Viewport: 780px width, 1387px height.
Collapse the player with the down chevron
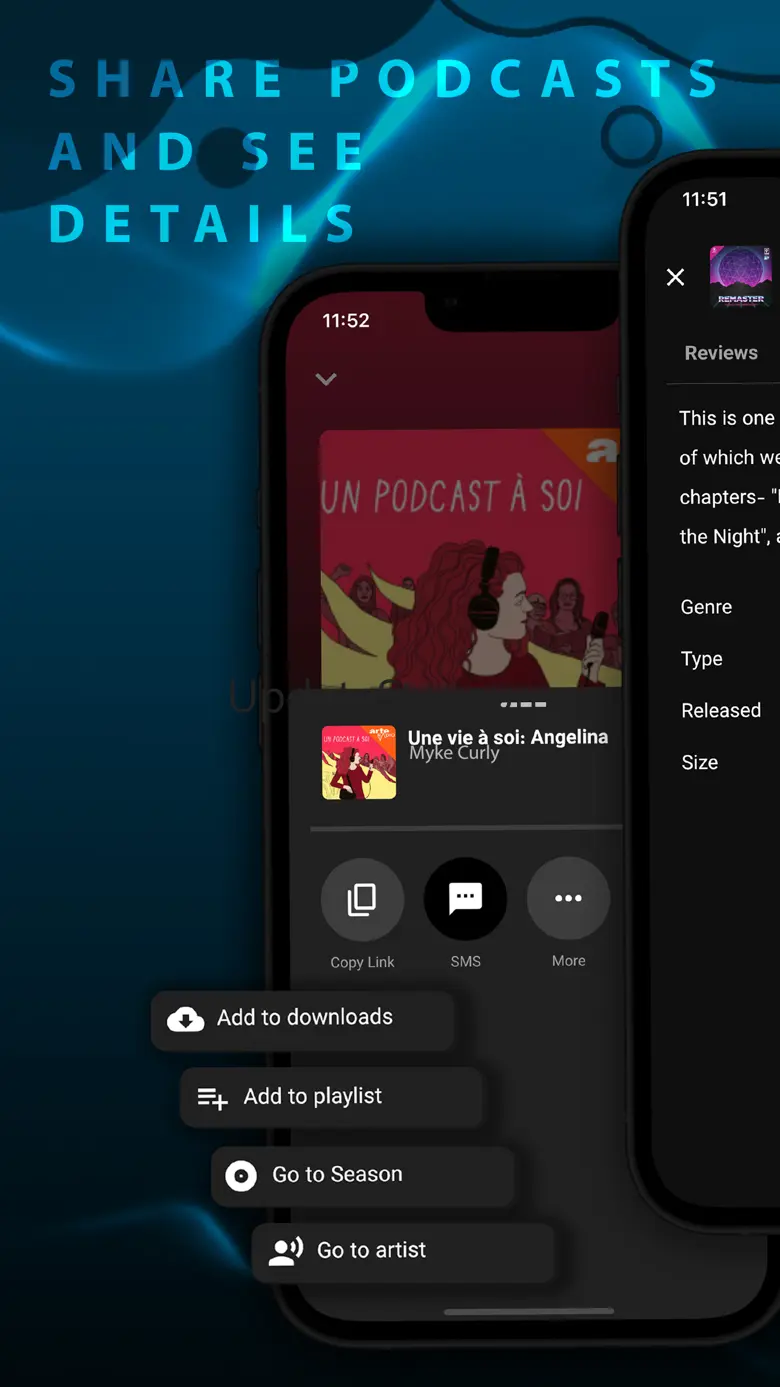pos(326,380)
